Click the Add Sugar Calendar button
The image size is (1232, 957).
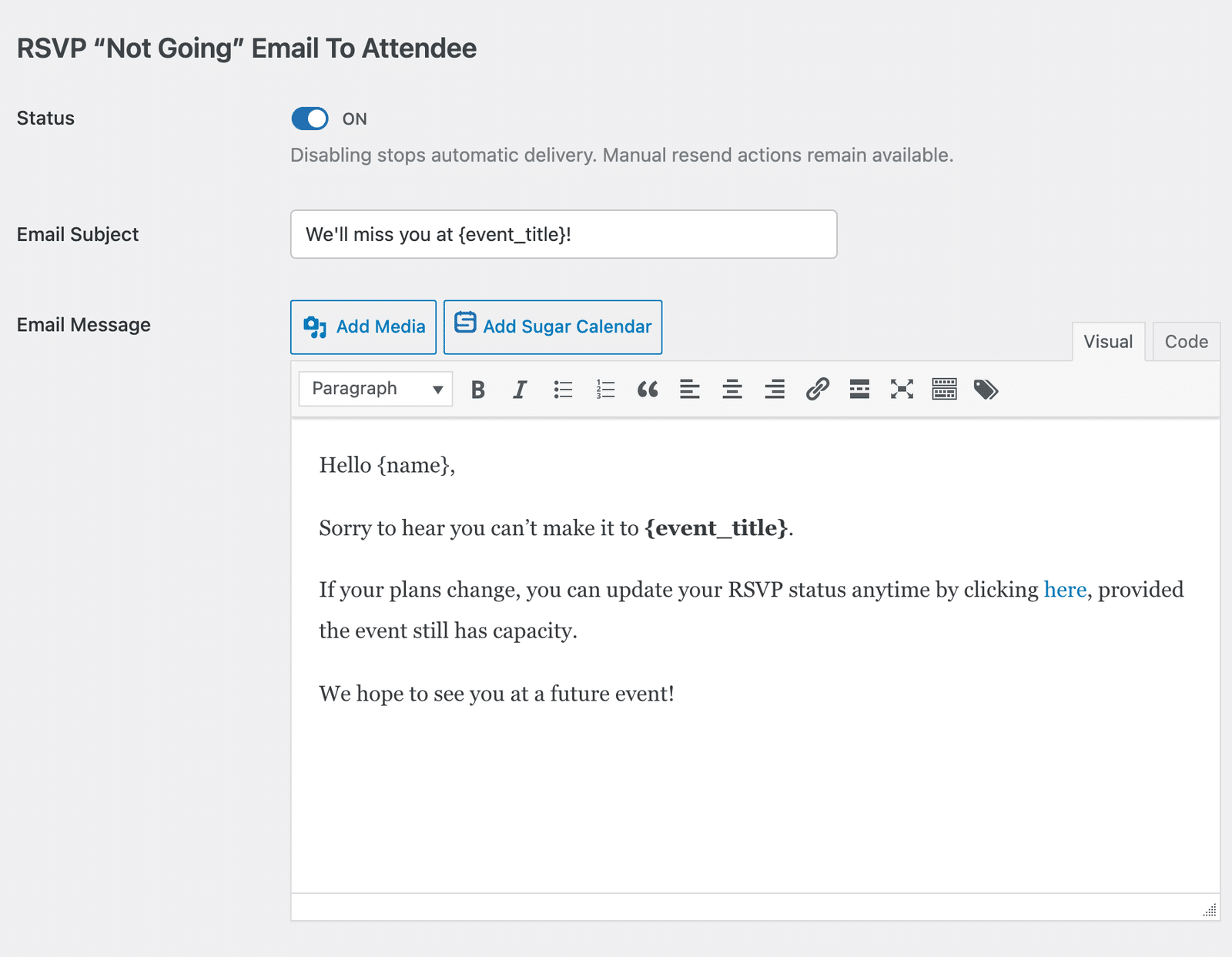pyautogui.click(x=553, y=327)
